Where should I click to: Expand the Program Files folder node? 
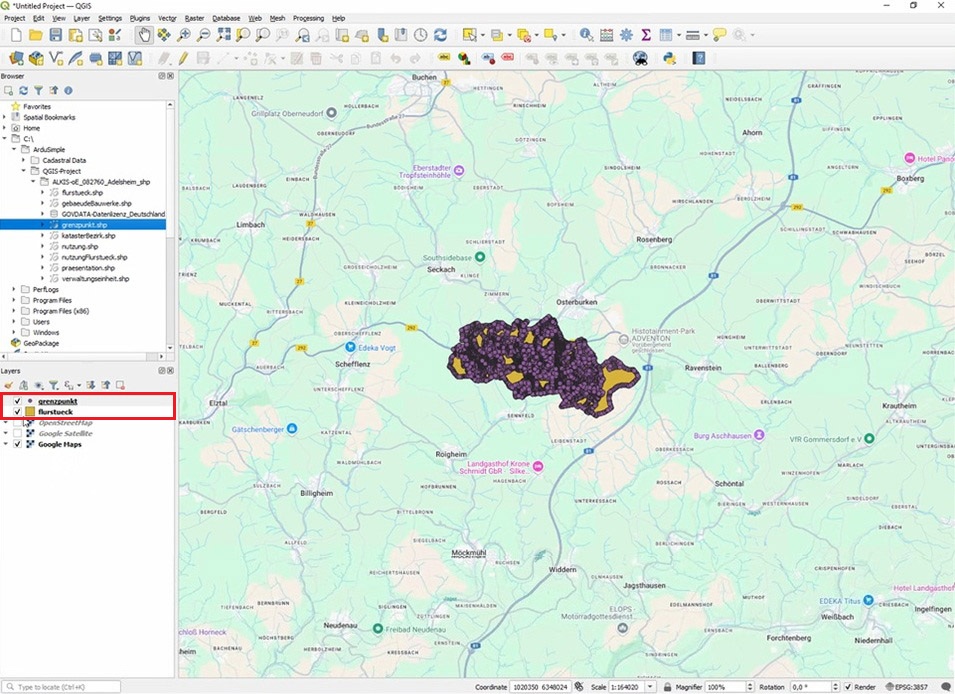[x=14, y=300]
